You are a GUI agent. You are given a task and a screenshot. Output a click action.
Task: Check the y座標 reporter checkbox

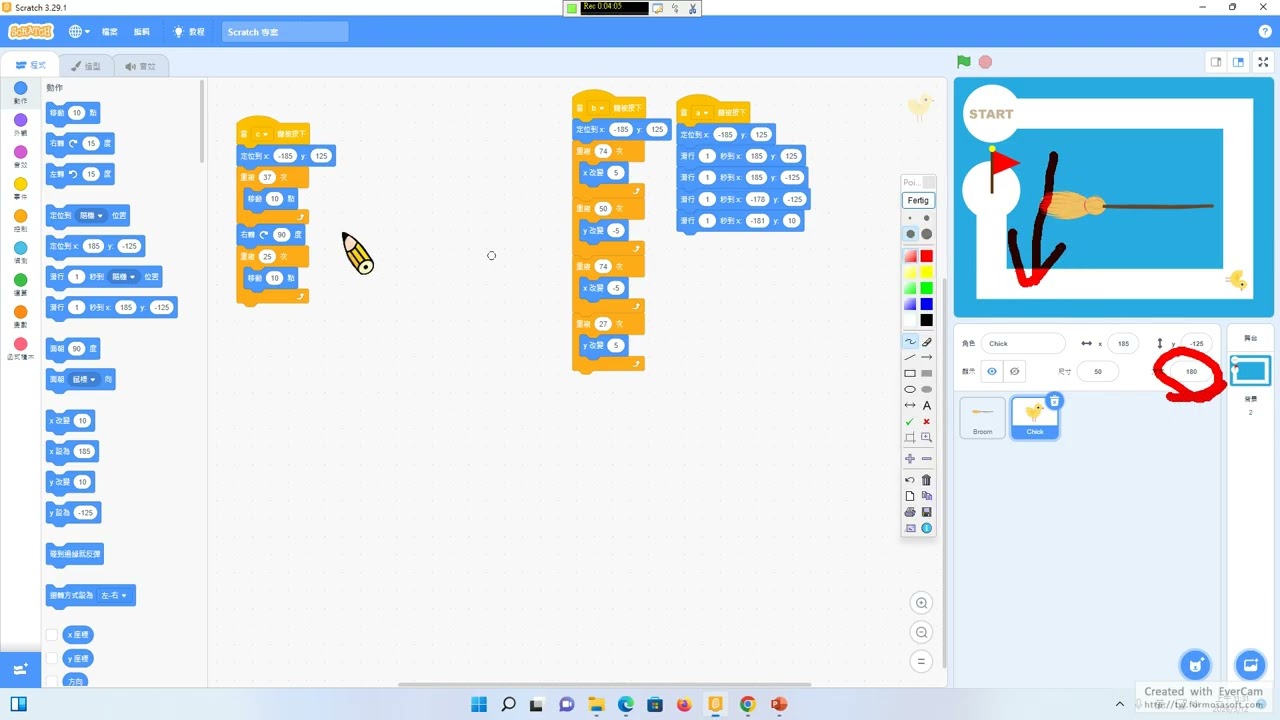coord(52,659)
